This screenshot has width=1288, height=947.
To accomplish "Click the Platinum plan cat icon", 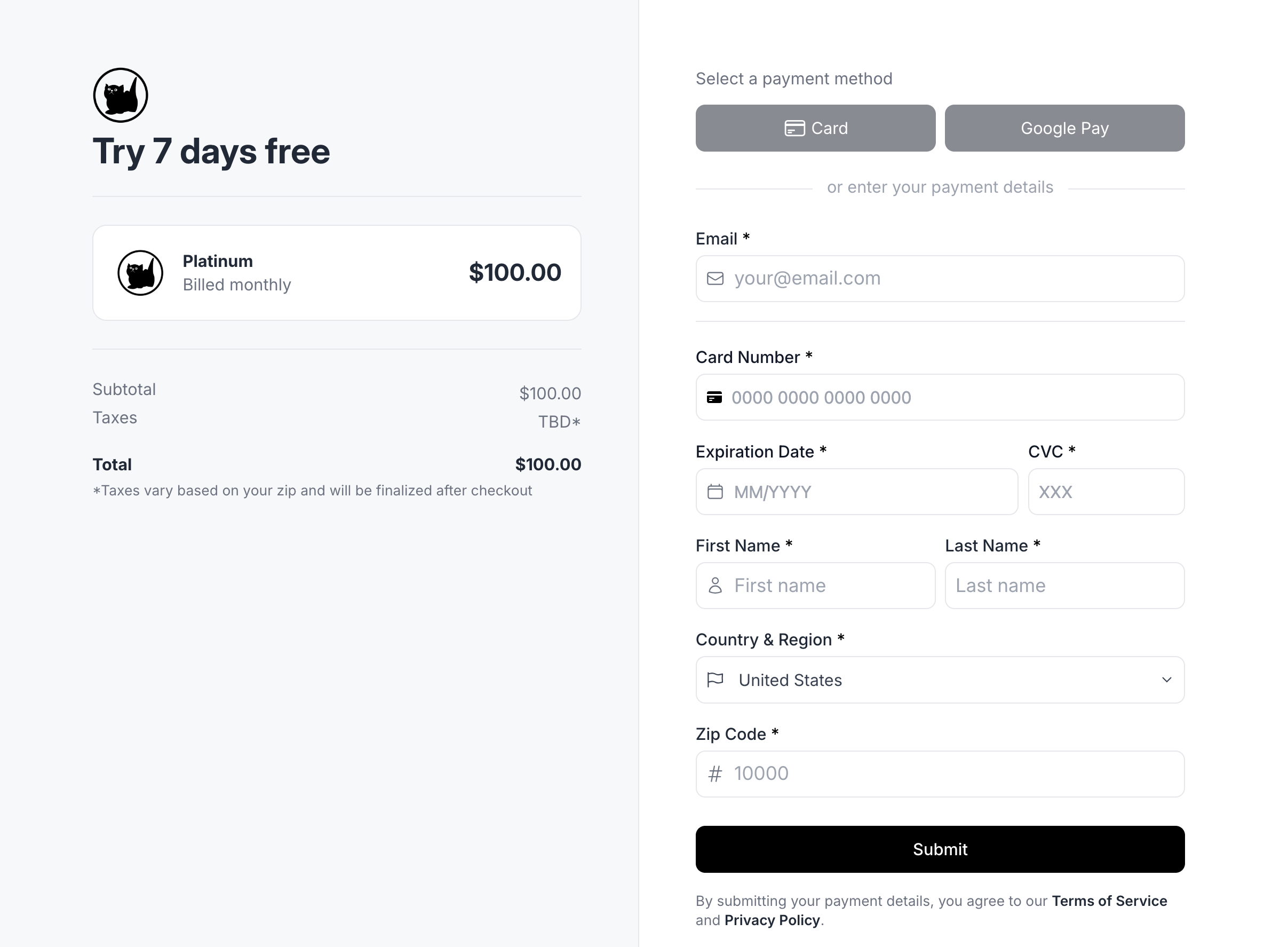I will (140, 273).
